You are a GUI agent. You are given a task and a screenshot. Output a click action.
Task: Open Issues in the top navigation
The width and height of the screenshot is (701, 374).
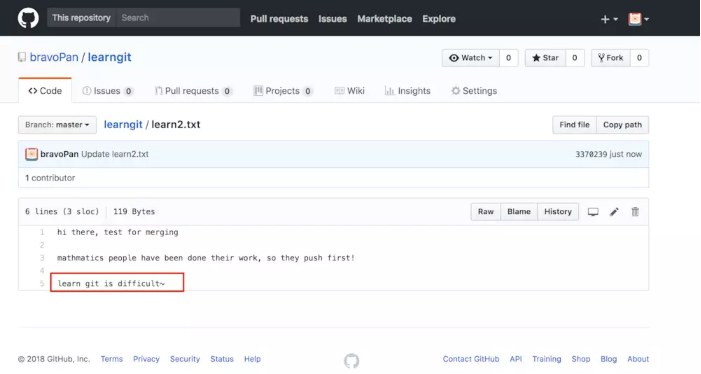(333, 19)
